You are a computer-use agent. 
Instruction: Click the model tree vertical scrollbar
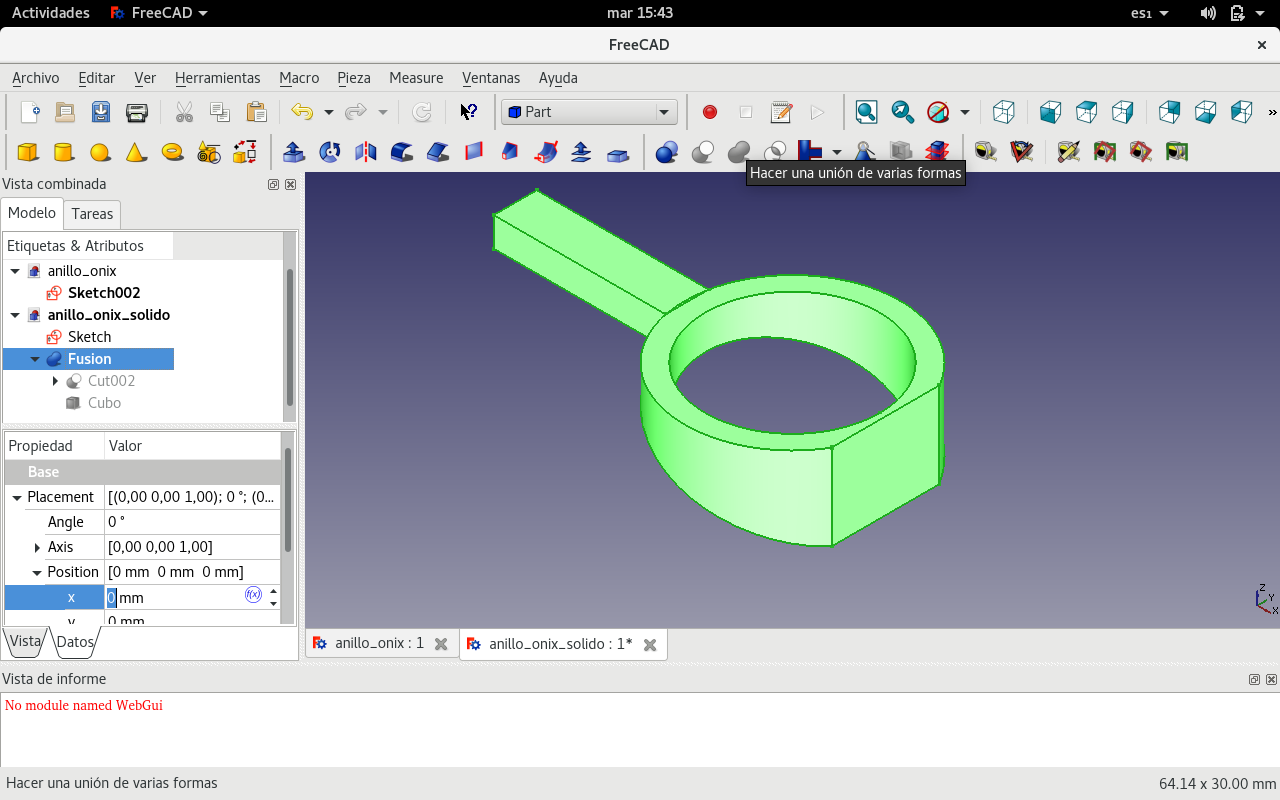pos(290,335)
